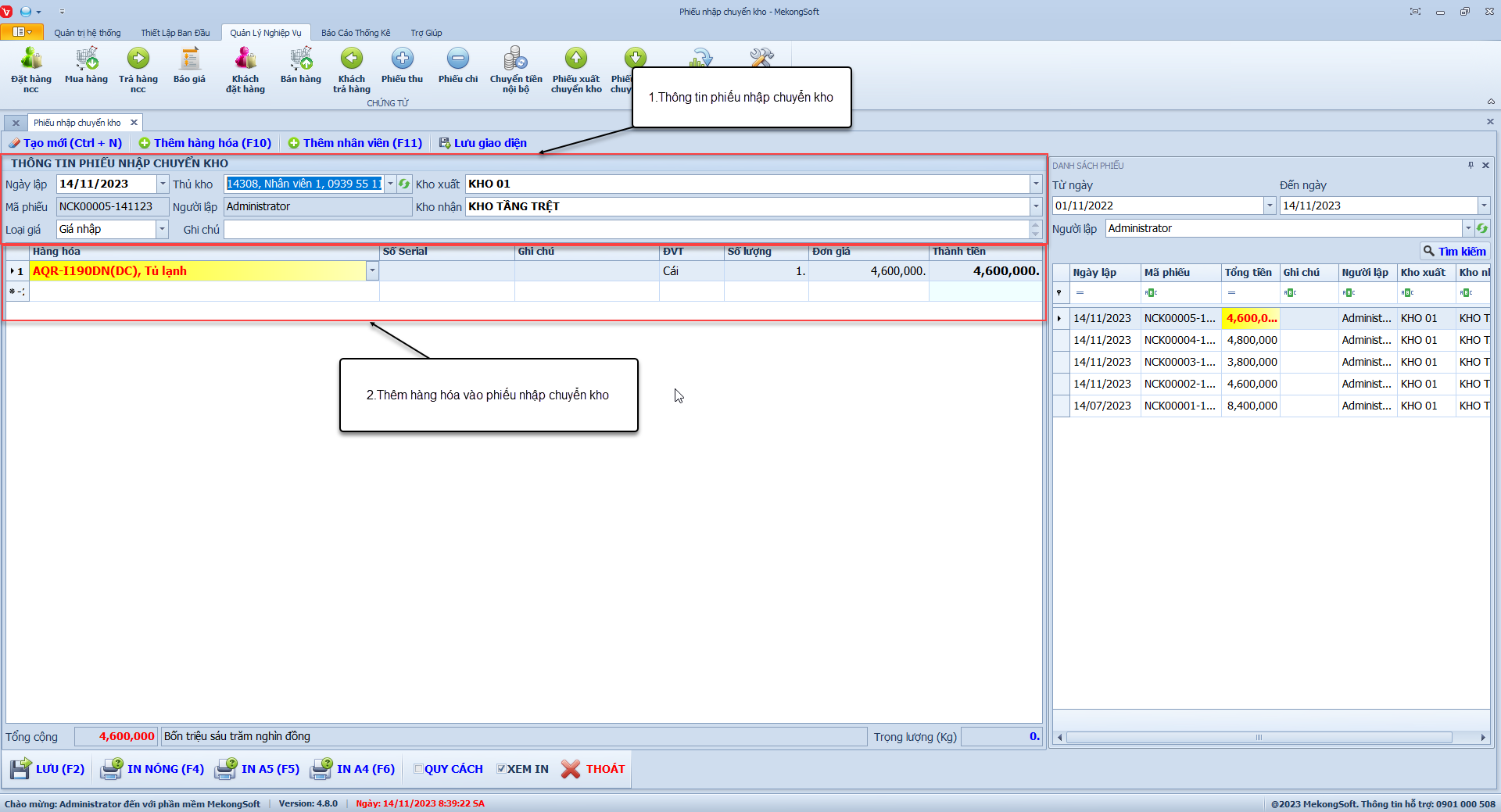Click refresh icon next to Thủ kho
The image size is (1501, 812).
(404, 184)
